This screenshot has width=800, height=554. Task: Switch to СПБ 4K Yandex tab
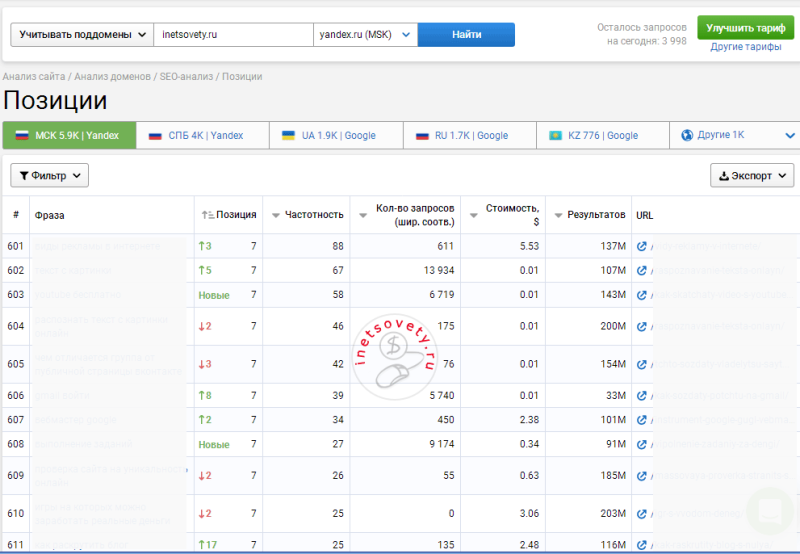[203, 135]
